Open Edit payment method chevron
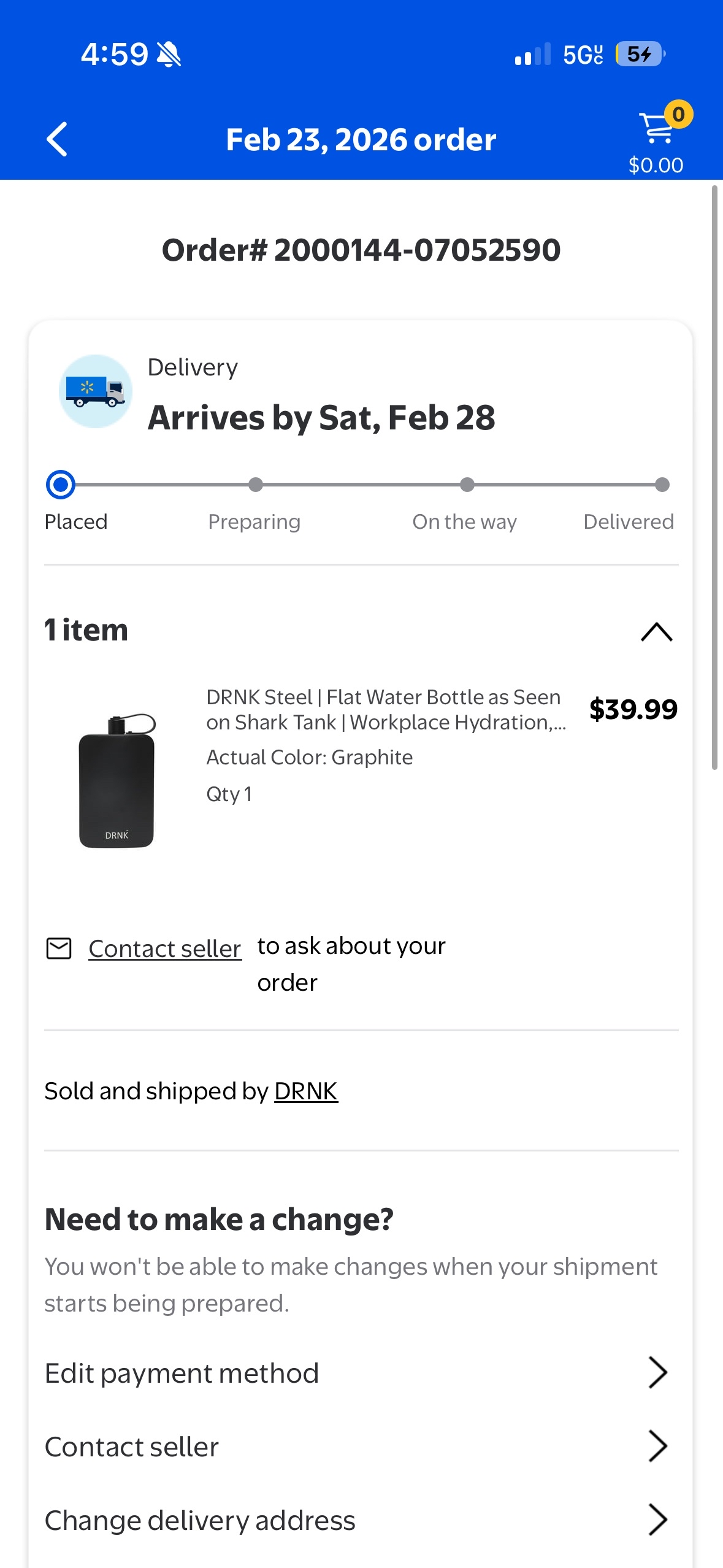Viewport: 723px width, 1568px height. 657,1373
